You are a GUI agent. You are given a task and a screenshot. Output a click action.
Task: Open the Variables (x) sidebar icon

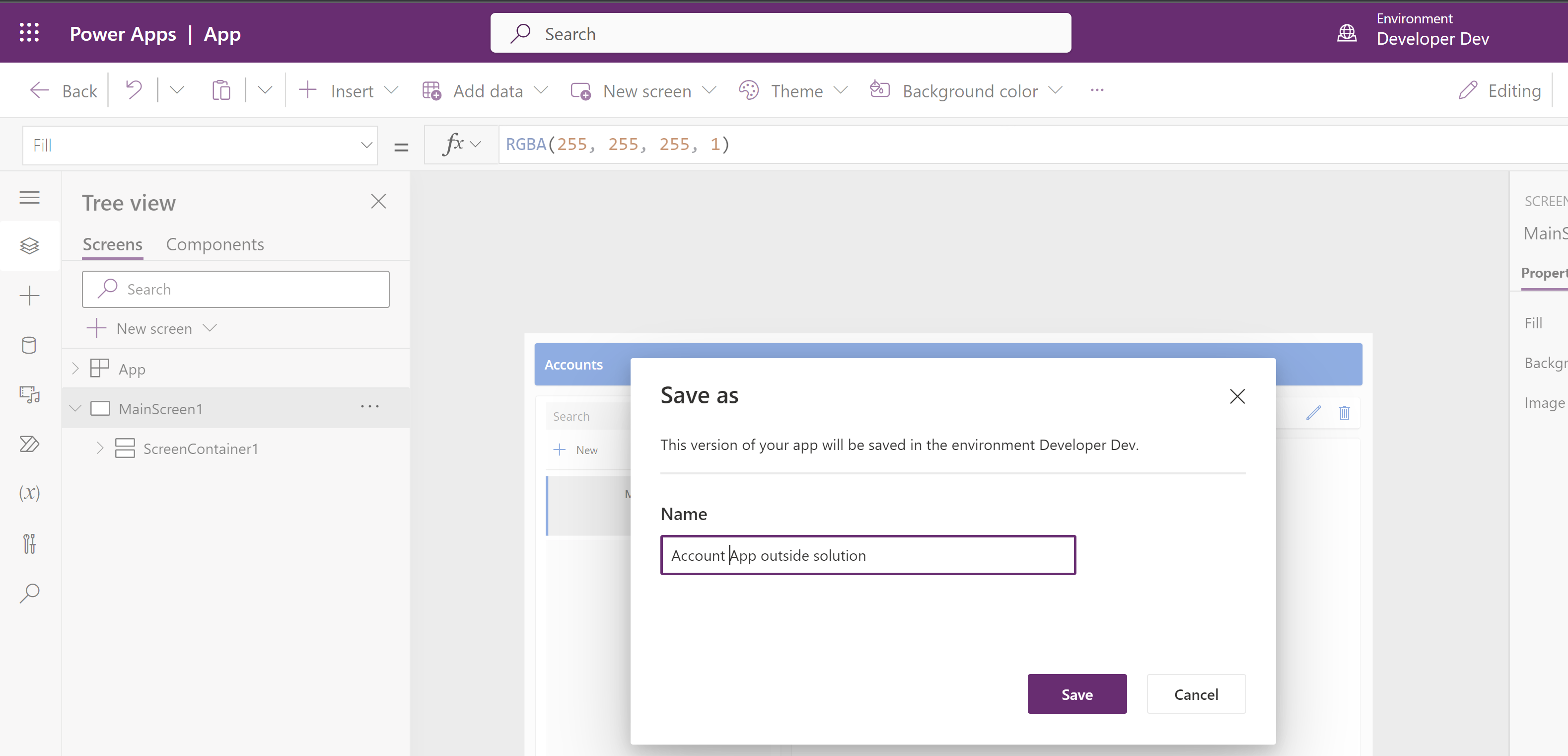click(x=29, y=492)
